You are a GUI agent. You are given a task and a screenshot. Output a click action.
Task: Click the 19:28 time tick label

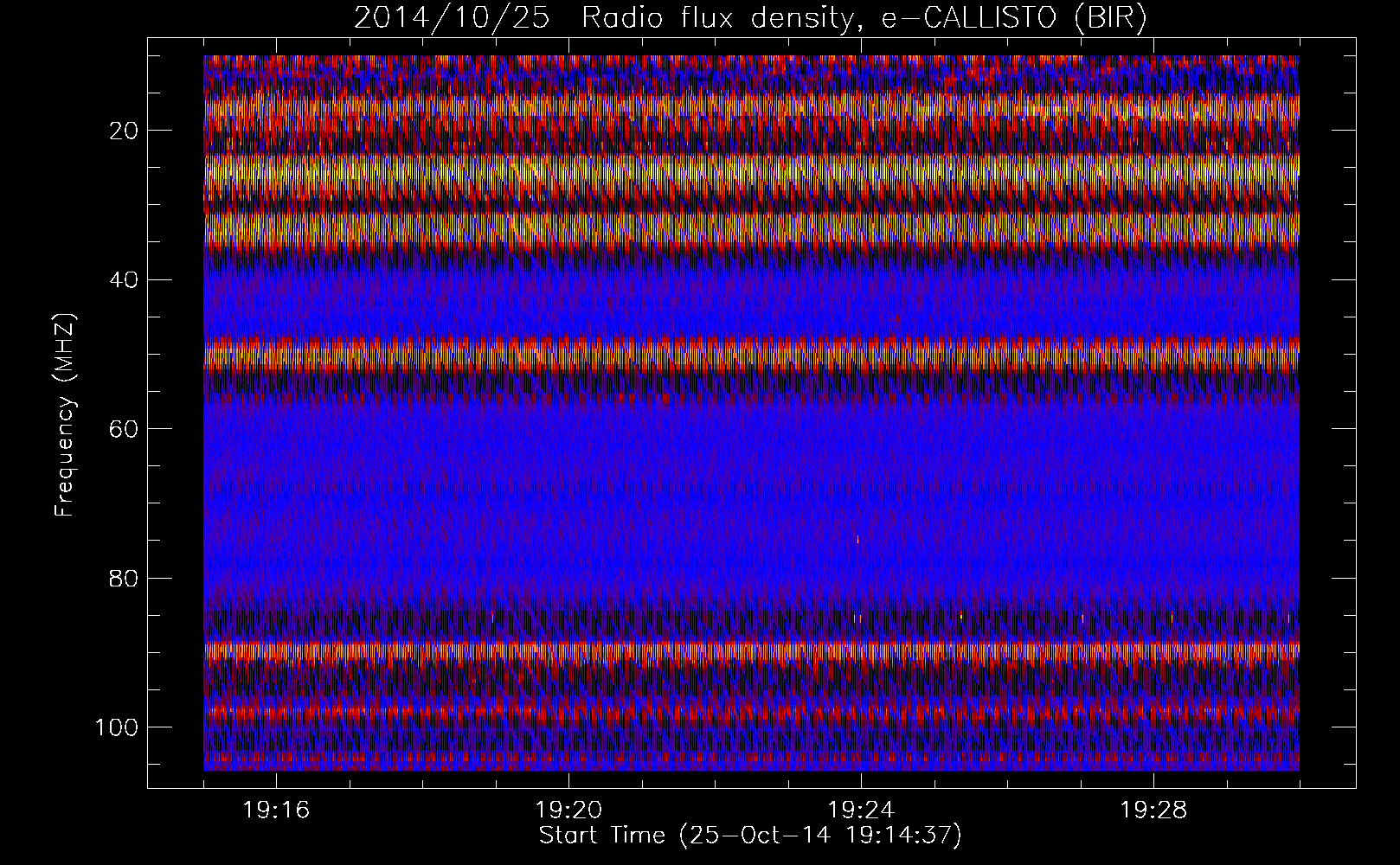[1153, 811]
